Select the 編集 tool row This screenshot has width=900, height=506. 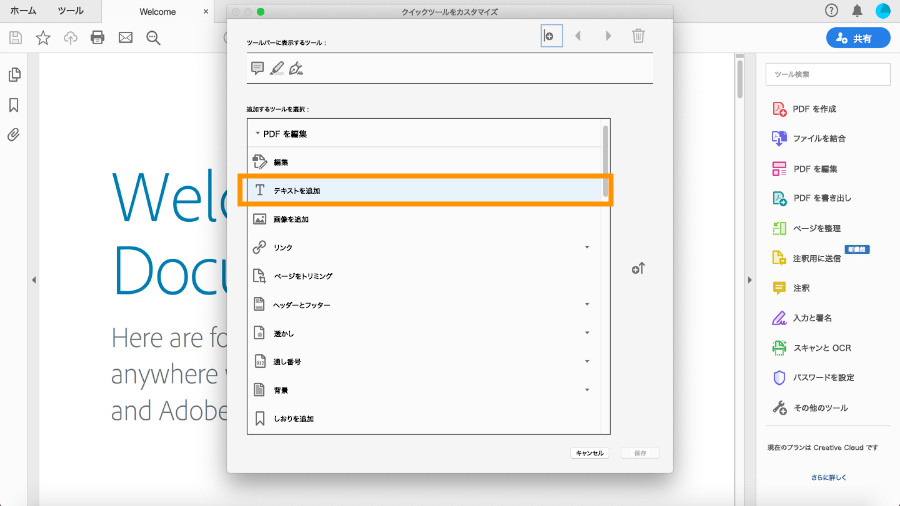[424, 162]
